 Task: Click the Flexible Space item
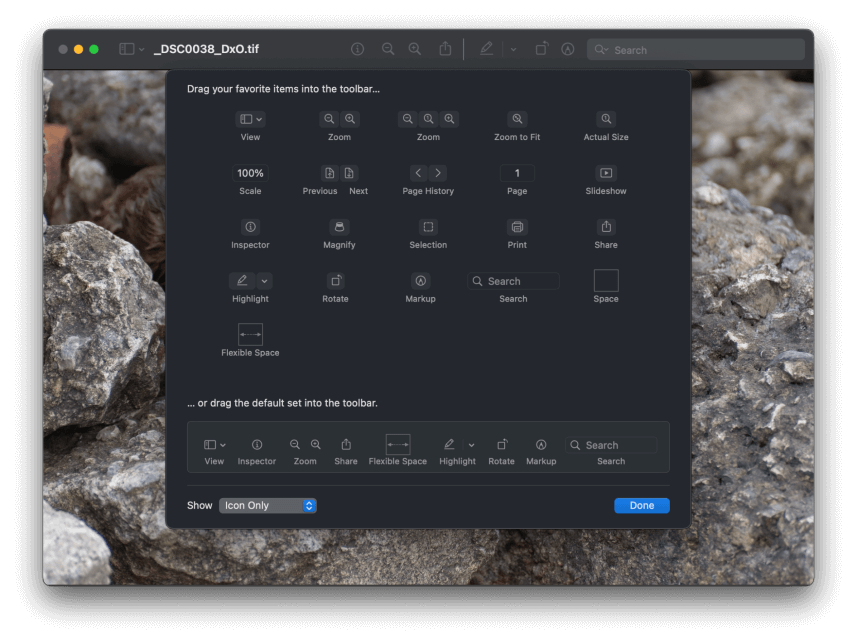point(250,335)
